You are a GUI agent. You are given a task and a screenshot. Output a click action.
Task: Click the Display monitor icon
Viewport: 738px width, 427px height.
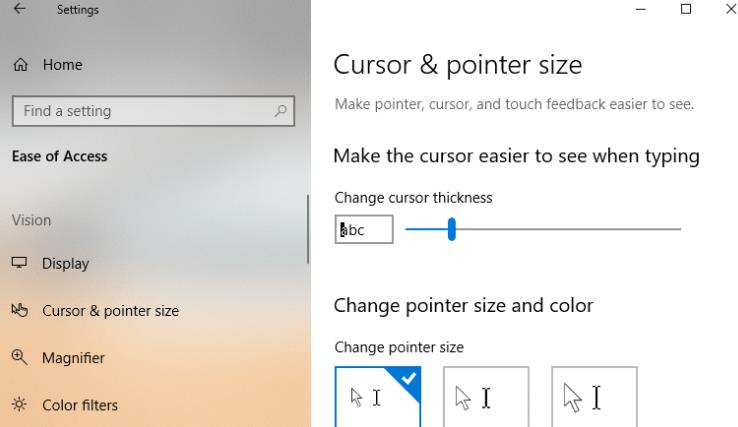(x=19, y=263)
